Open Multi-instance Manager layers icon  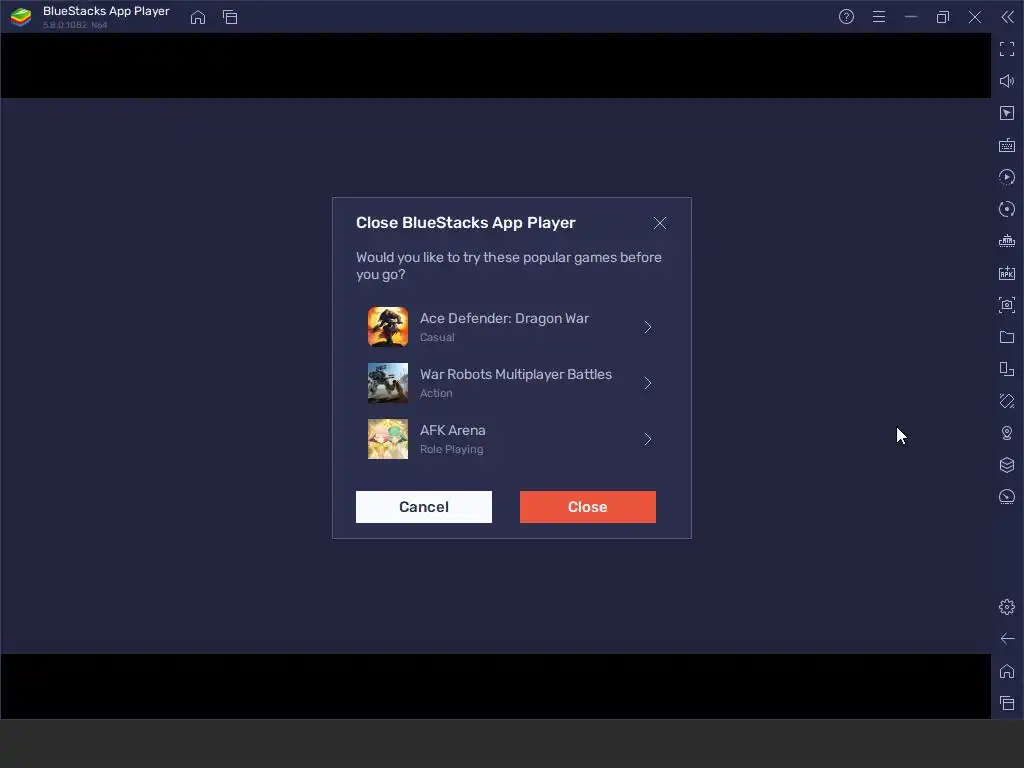[1007, 465]
